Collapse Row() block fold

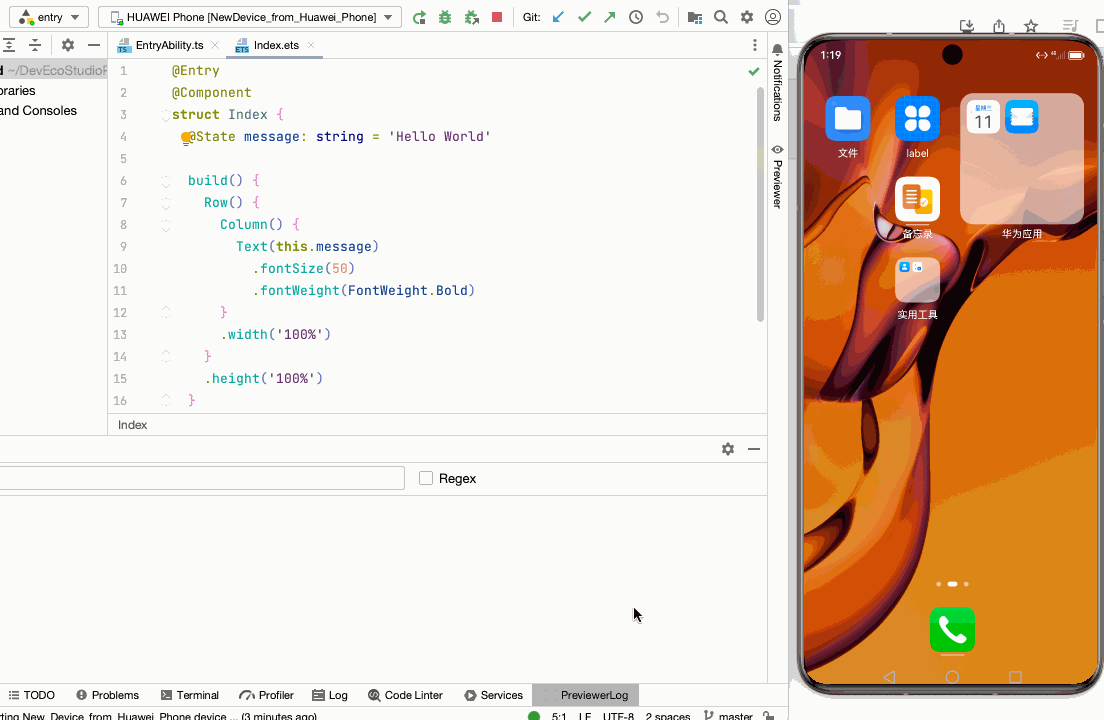165,203
